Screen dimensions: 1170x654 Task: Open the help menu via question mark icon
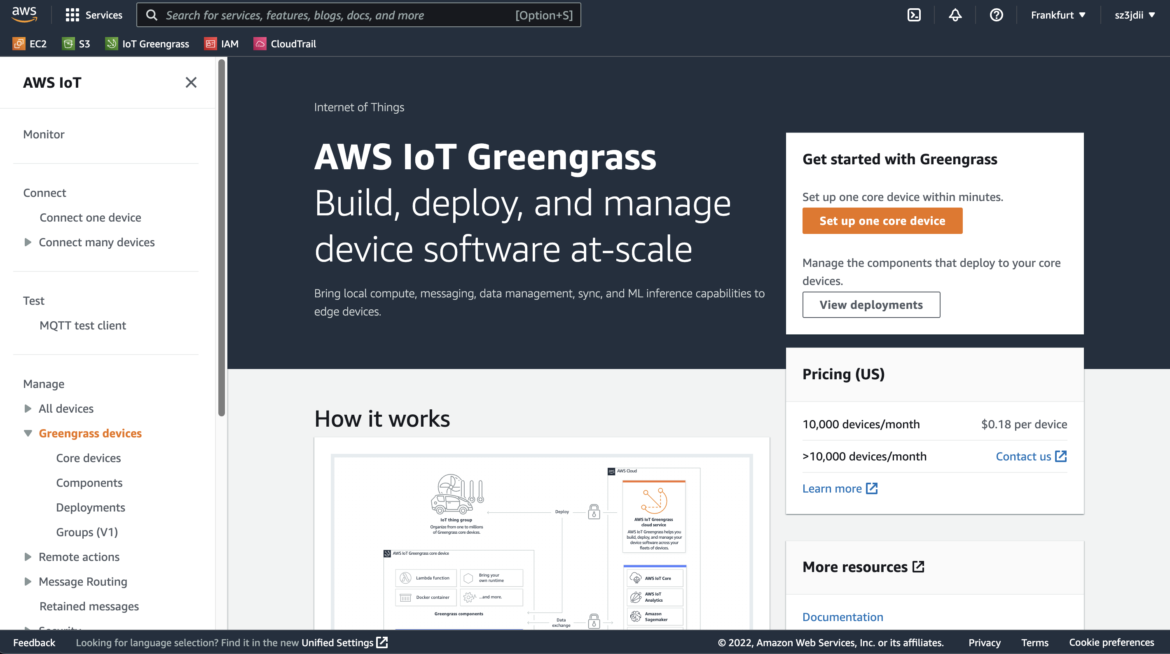995,14
